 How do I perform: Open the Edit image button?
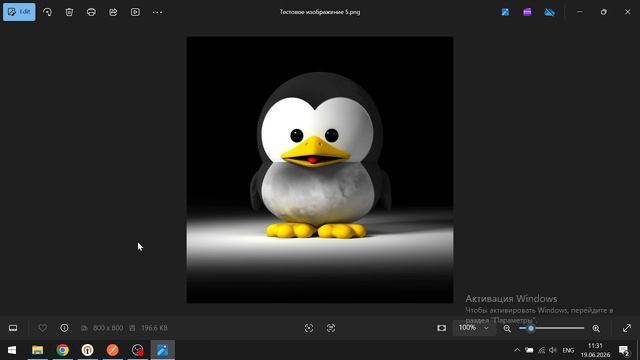(19, 12)
